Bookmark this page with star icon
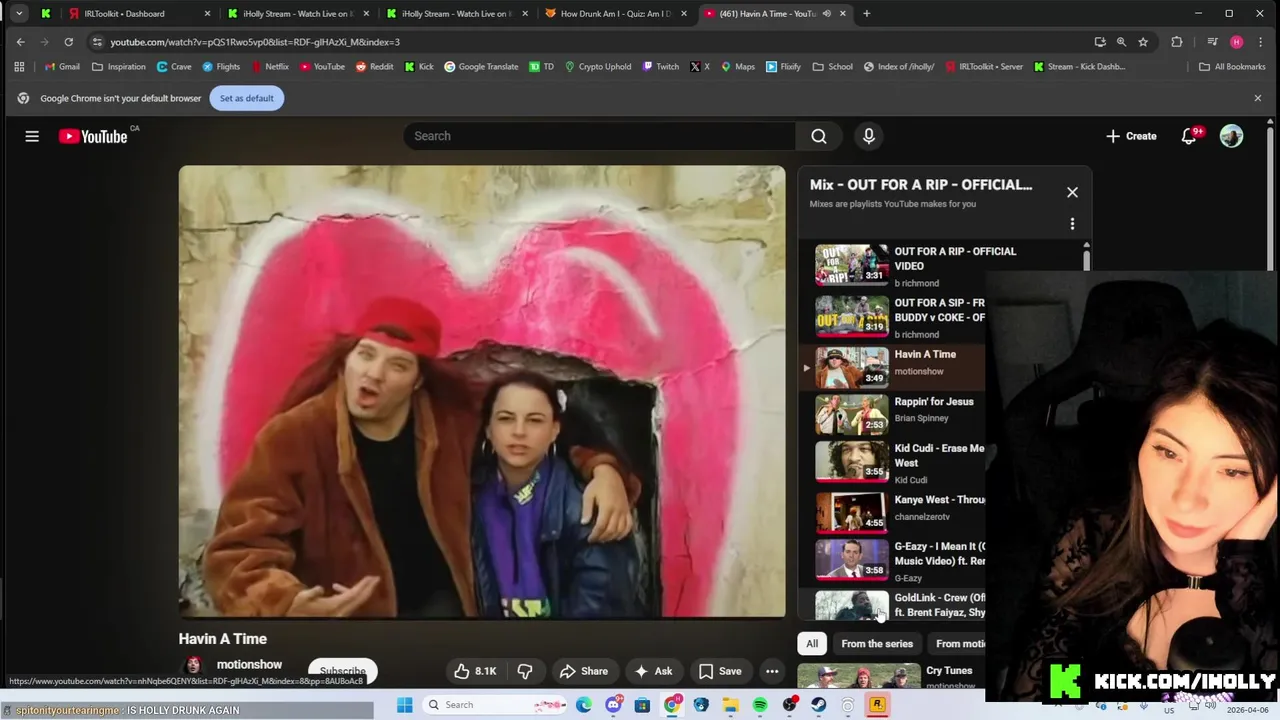The image size is (1280, 720). [1143, 42]
